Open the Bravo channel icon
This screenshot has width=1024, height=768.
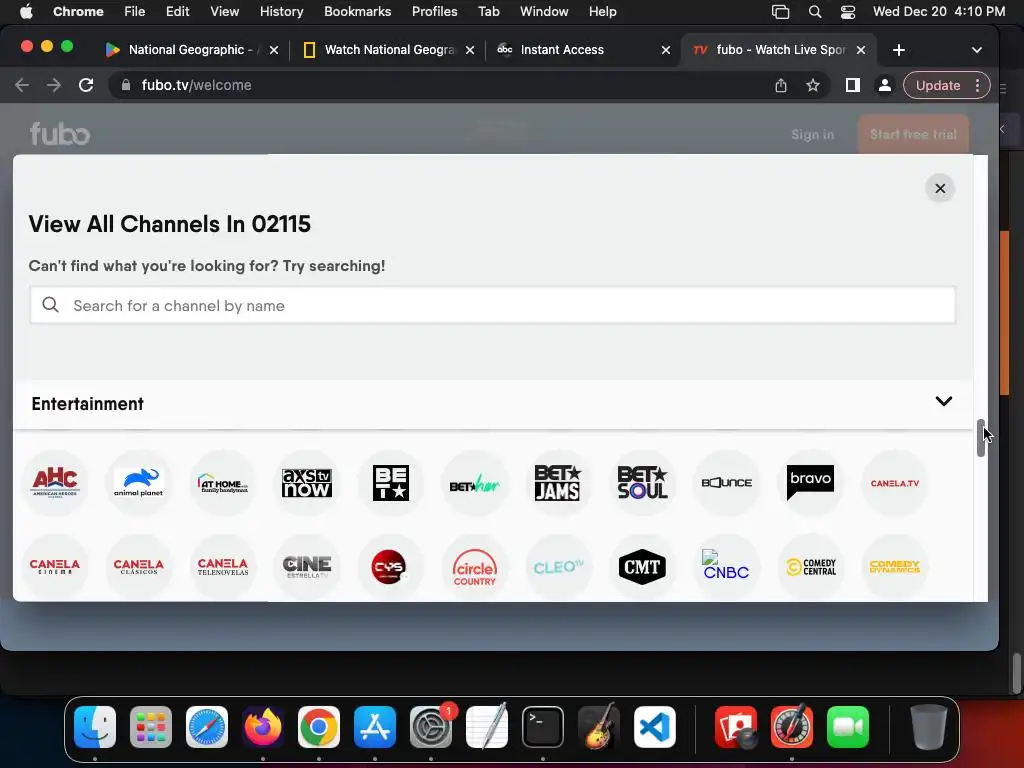click(810, 483)
